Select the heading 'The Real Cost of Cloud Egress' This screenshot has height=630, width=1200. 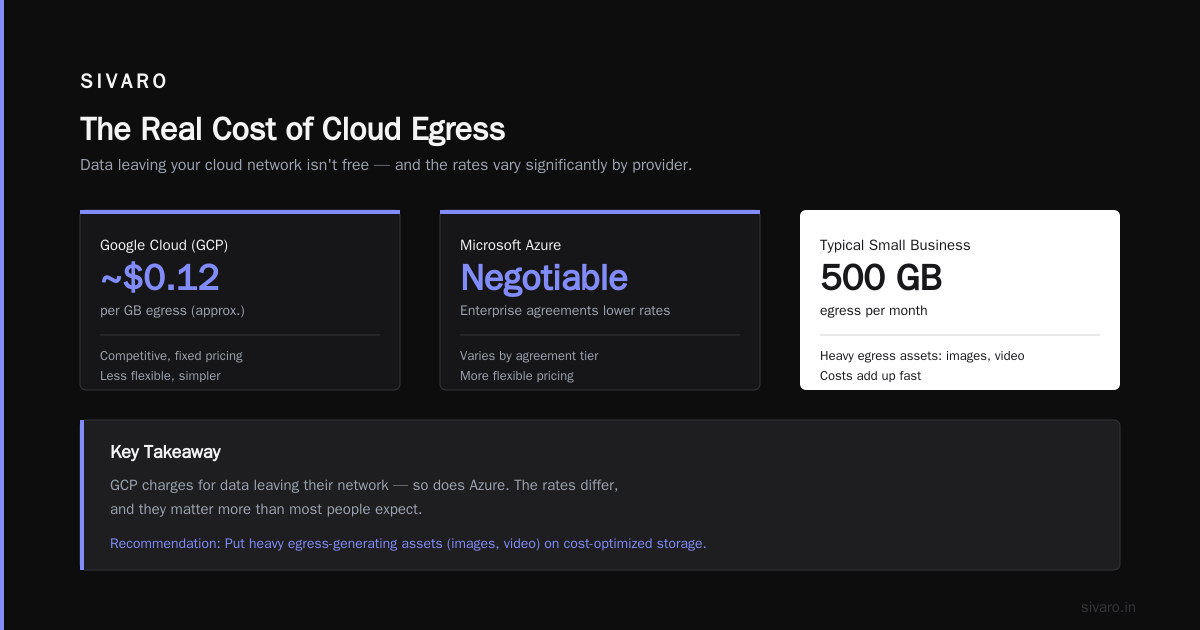point(292,130)
